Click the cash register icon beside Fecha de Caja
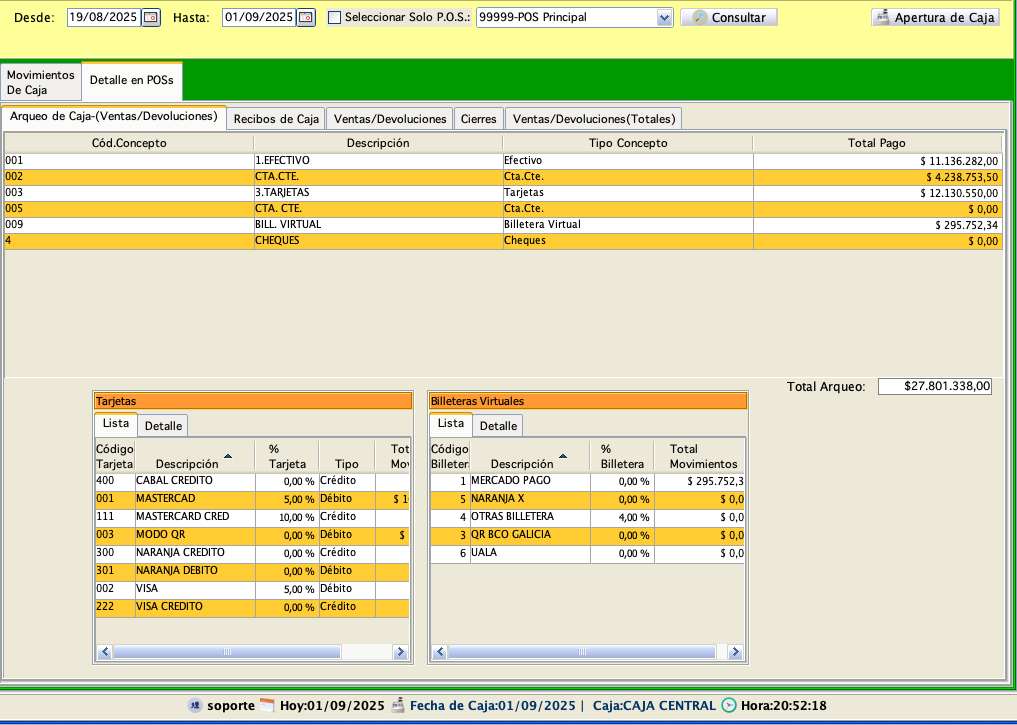 (397, 705)
